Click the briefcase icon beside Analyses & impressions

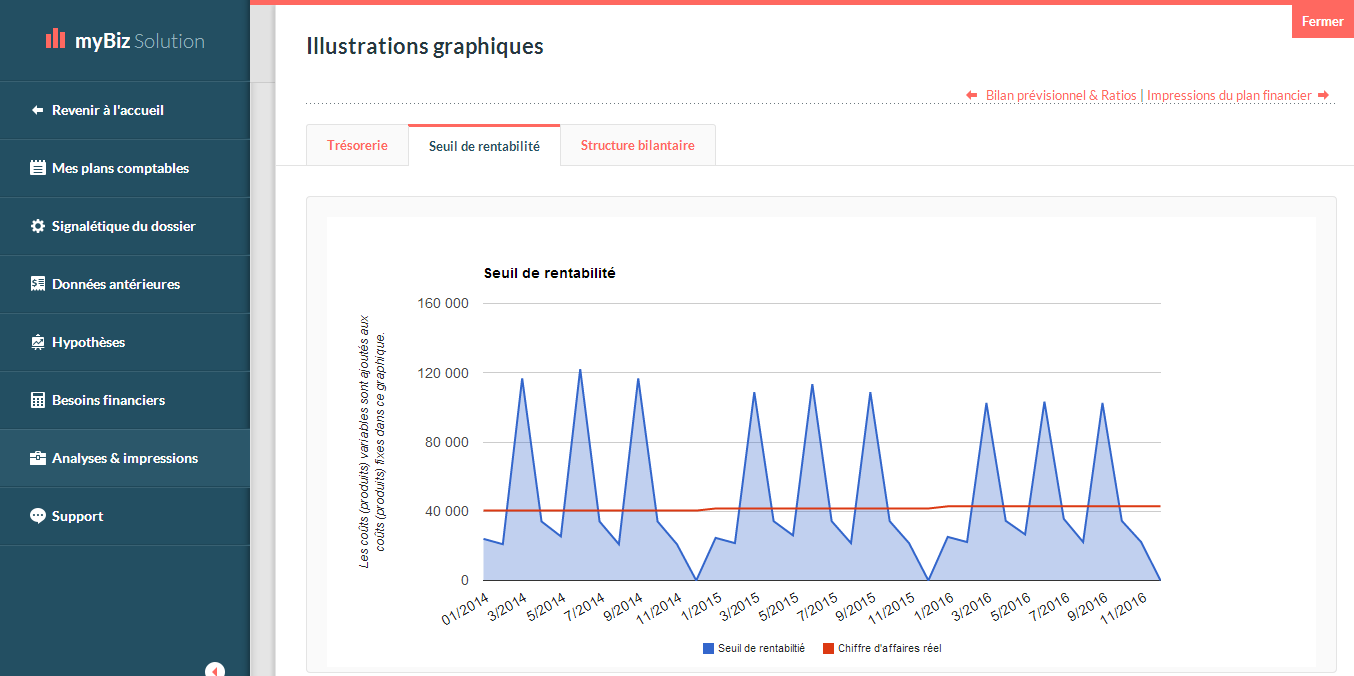pyautogui.click(x=38, y=458)
